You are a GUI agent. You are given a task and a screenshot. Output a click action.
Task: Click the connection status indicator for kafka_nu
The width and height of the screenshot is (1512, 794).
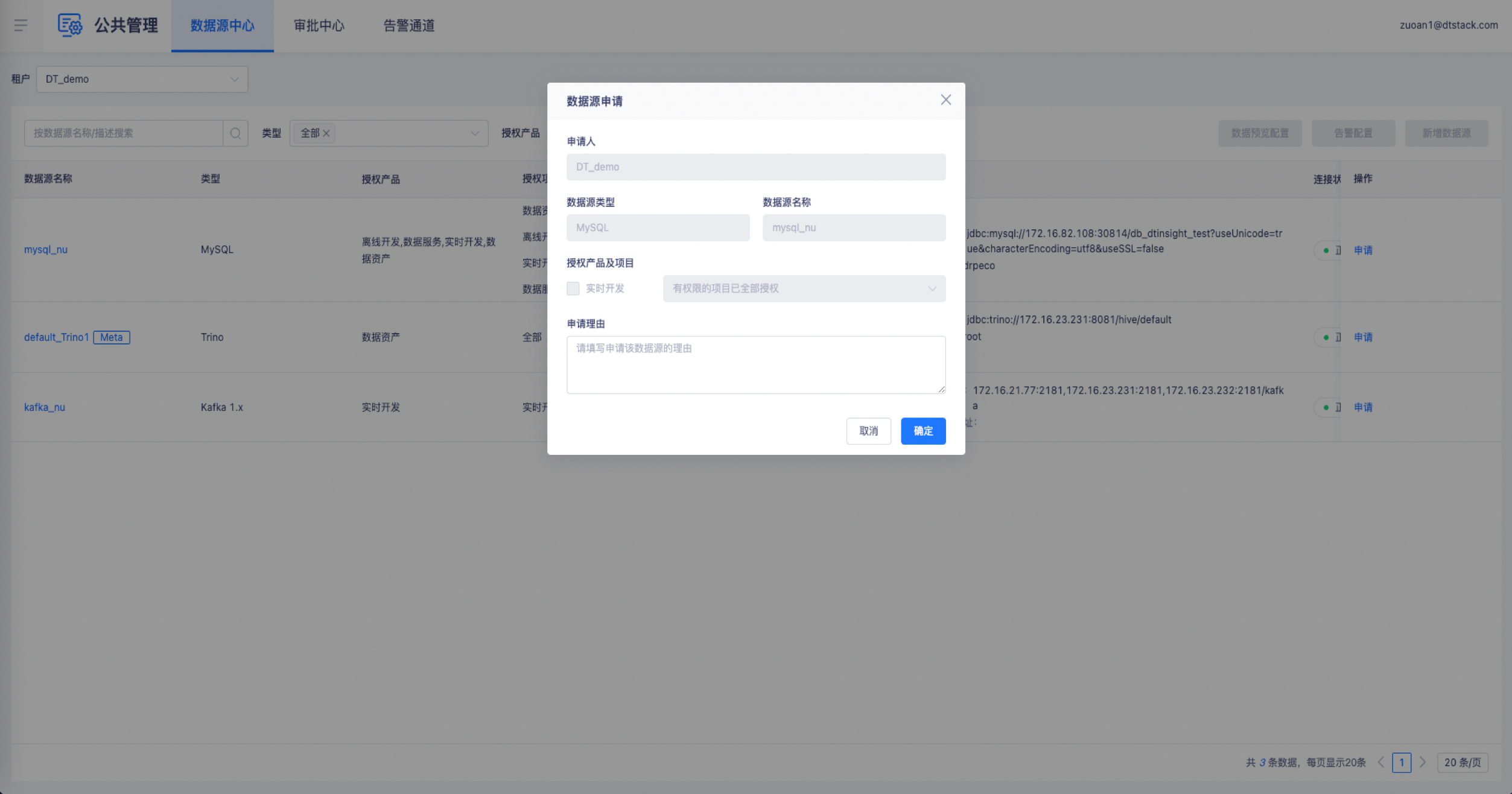(1327, 407)
